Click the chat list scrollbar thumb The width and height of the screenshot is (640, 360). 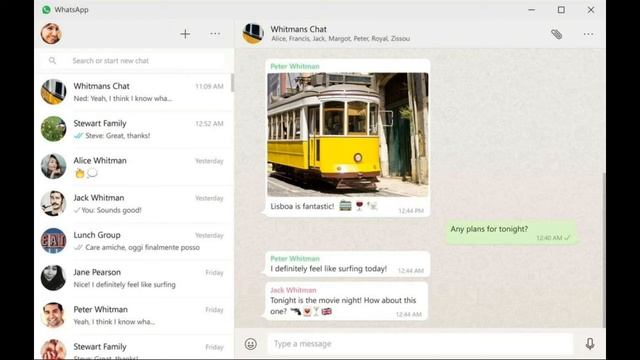pyautogui.click(x=232, y=83)
